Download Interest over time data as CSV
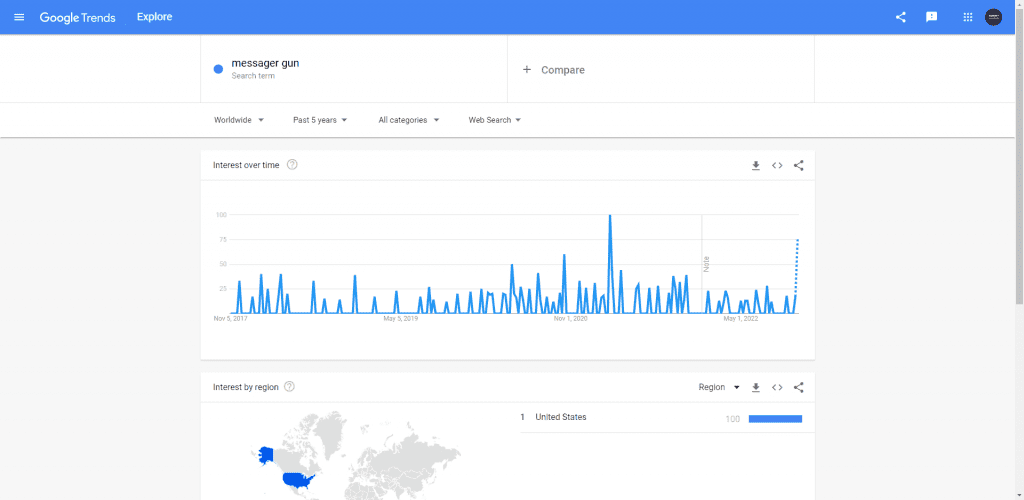The image size is (1024, 500). pyautogui.click(x=756, y=165)
